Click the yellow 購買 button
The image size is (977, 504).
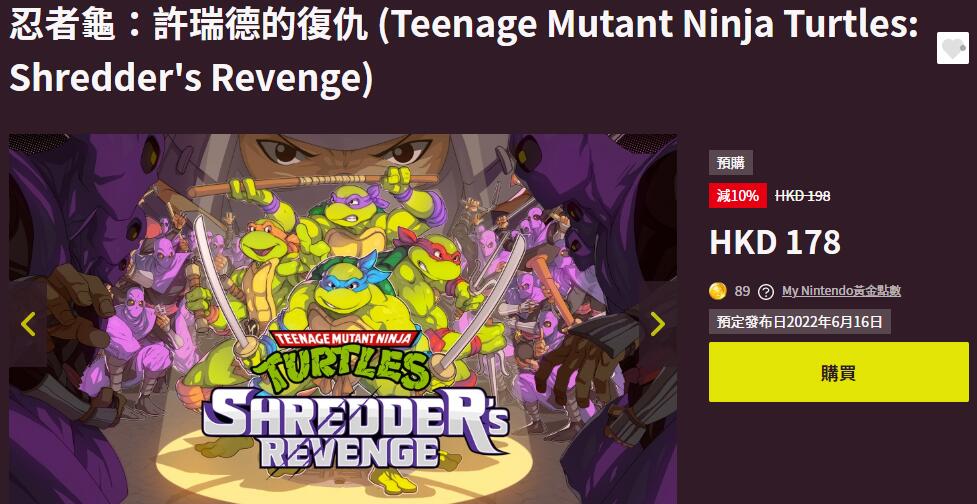coord(839,372)
